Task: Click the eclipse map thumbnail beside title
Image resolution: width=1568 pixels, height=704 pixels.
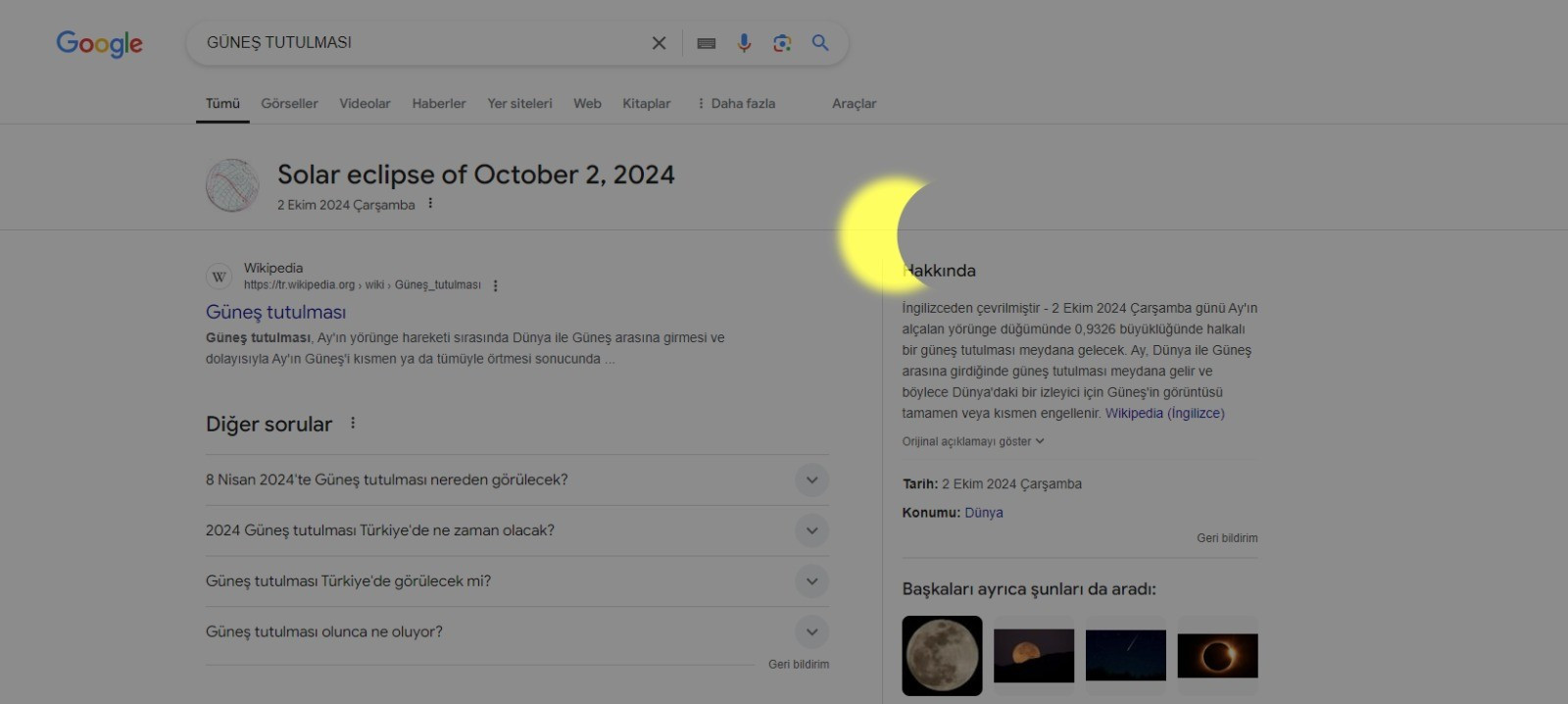Action: coord(232,185)
